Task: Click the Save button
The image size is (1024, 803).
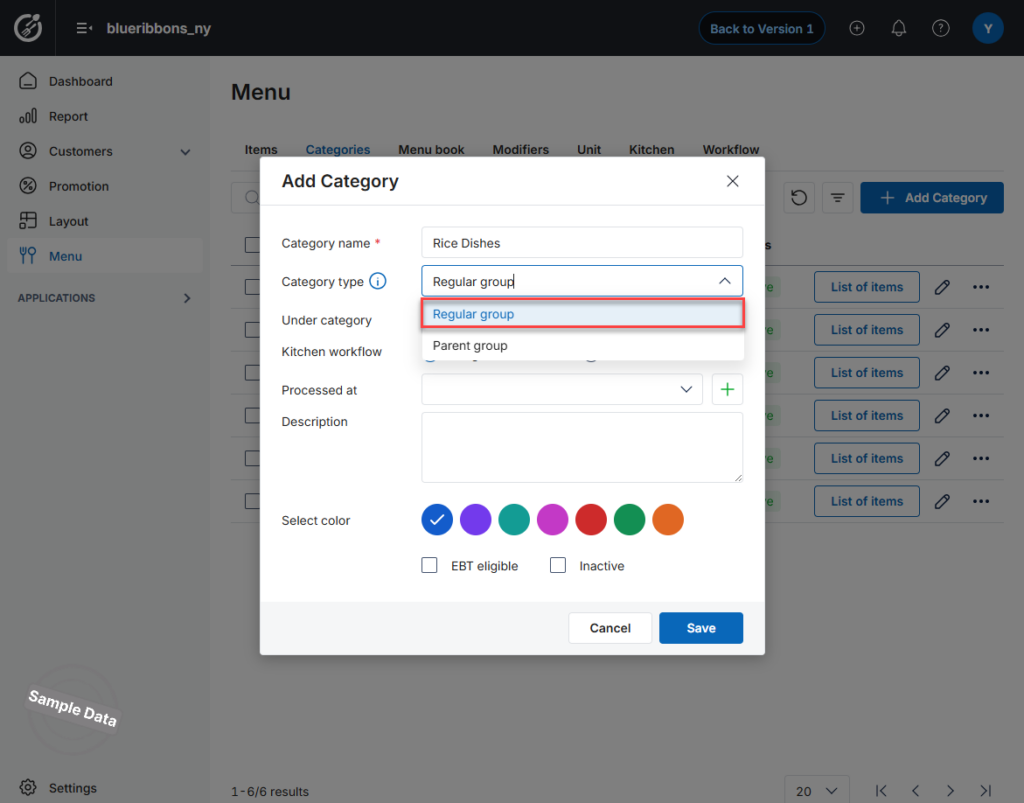Action: (701, 627)
